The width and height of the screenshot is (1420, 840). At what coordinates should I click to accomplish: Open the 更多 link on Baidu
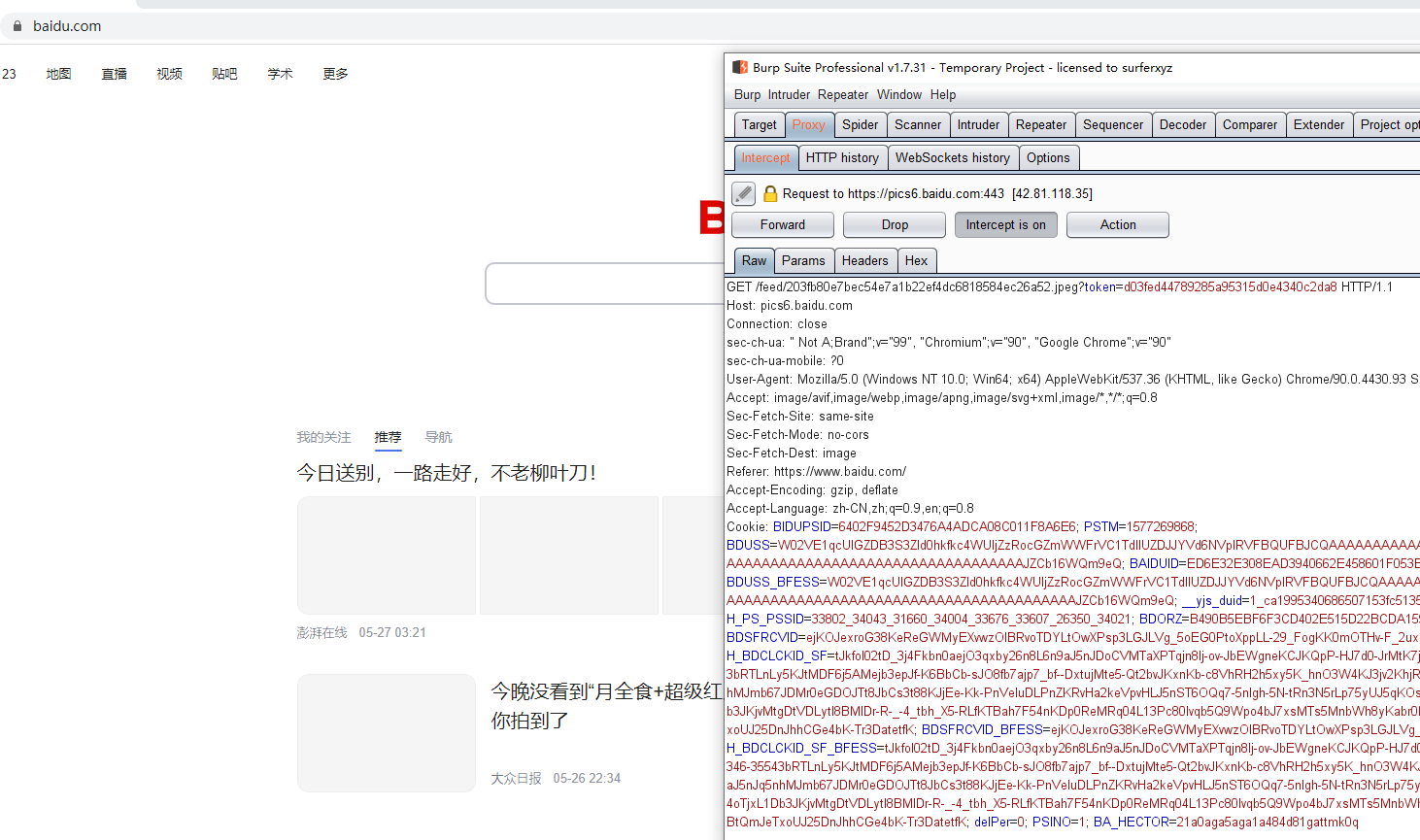335,74
